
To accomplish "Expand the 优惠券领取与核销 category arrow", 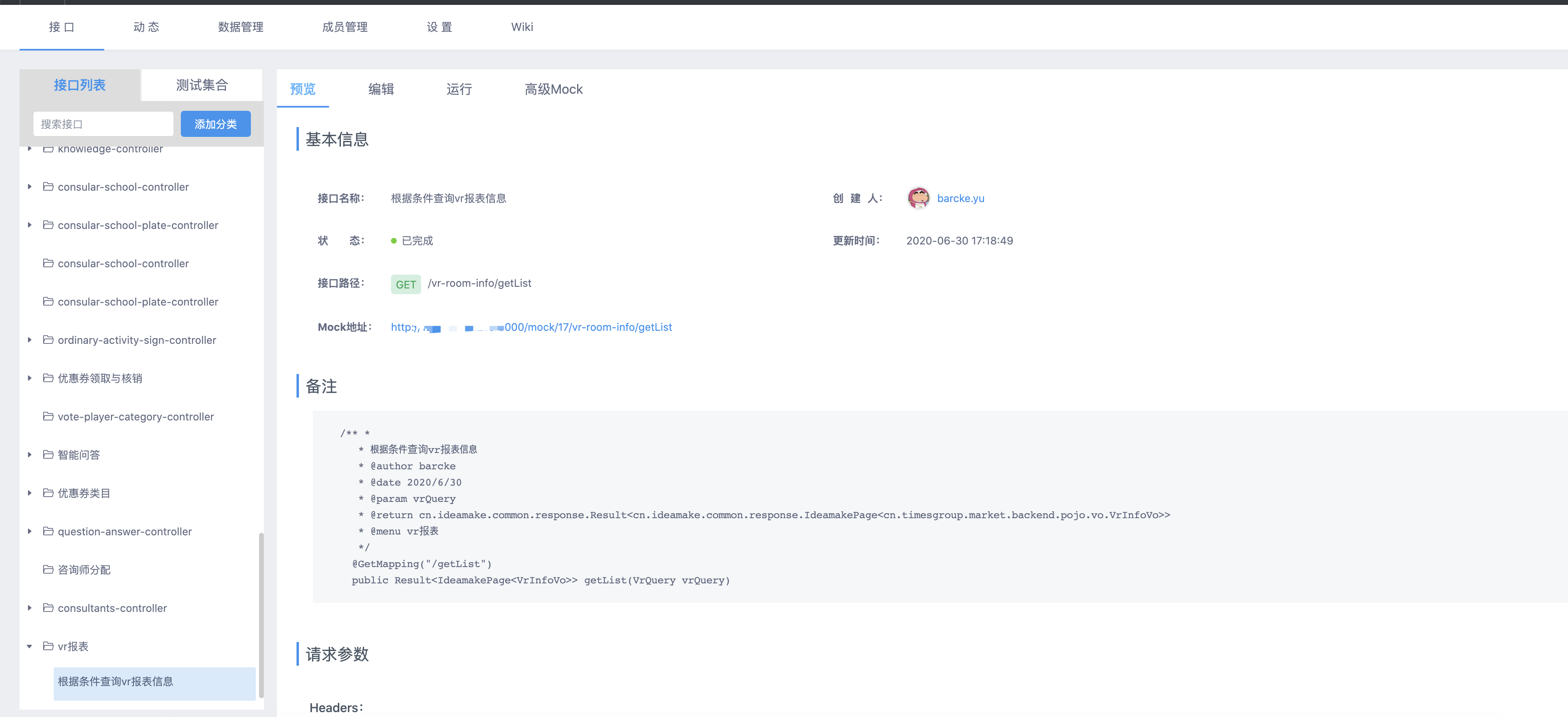I will [29, 378].
